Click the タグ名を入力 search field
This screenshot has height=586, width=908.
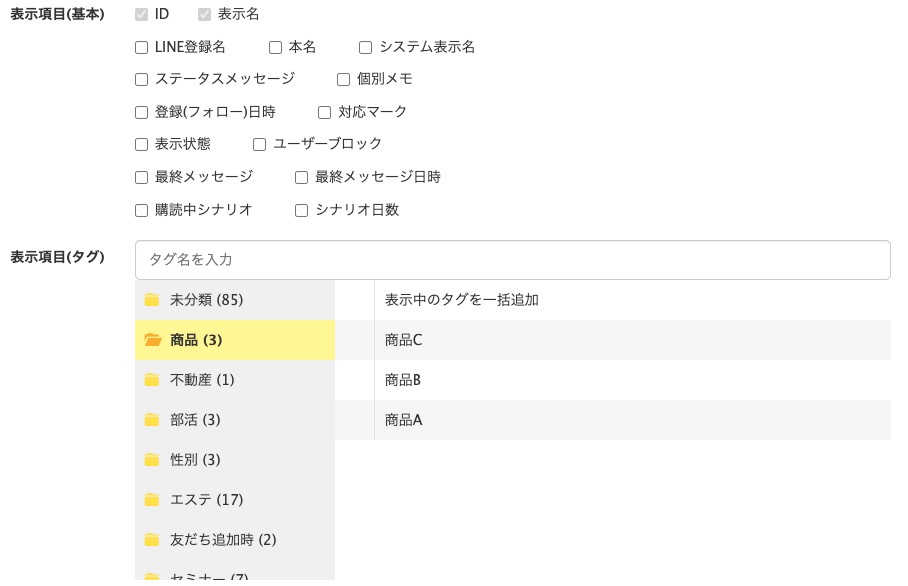point(513,259)
